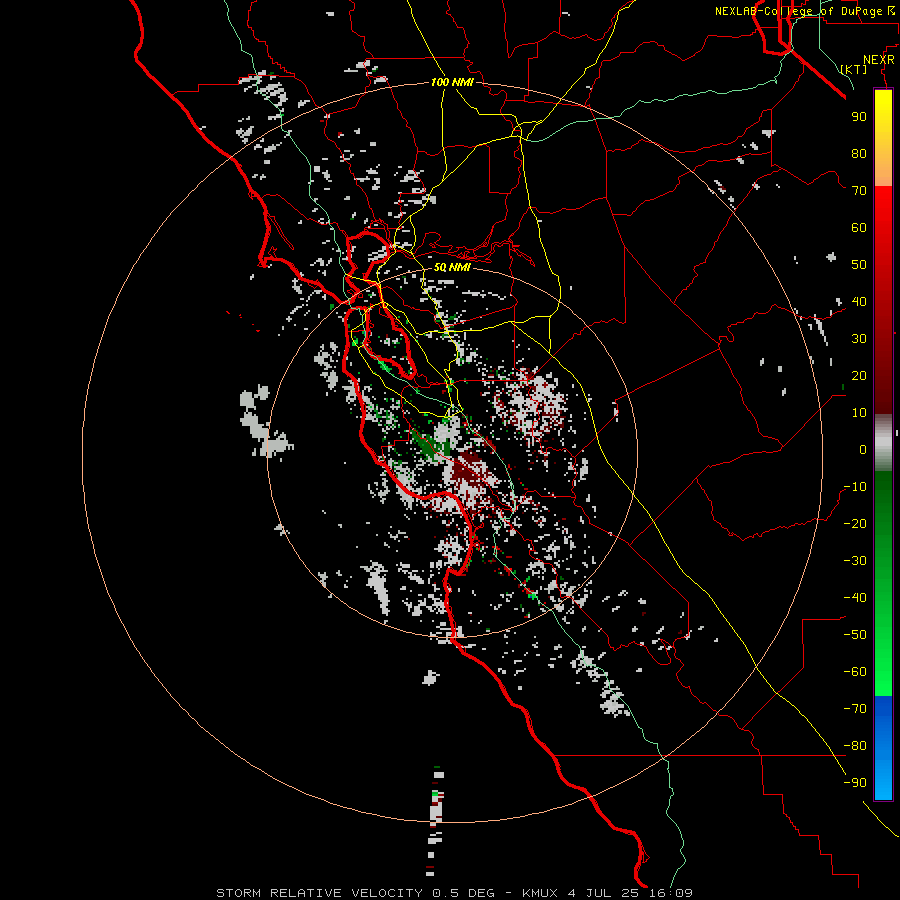
Task: Click the "80" velocity scale label
Action: click(x=859, y=153)
